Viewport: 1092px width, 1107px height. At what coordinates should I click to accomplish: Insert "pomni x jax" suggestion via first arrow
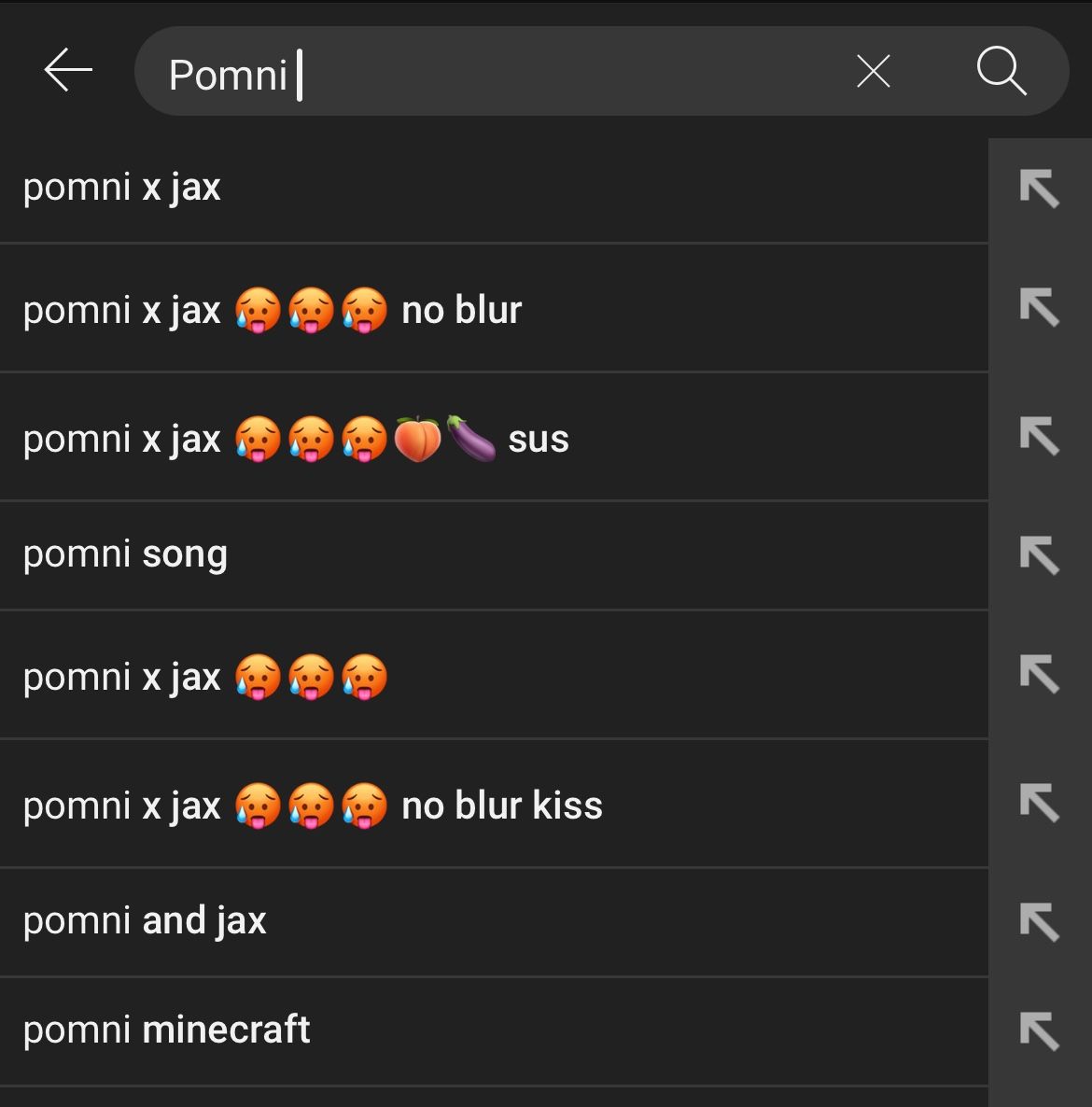click(1039, 189)
